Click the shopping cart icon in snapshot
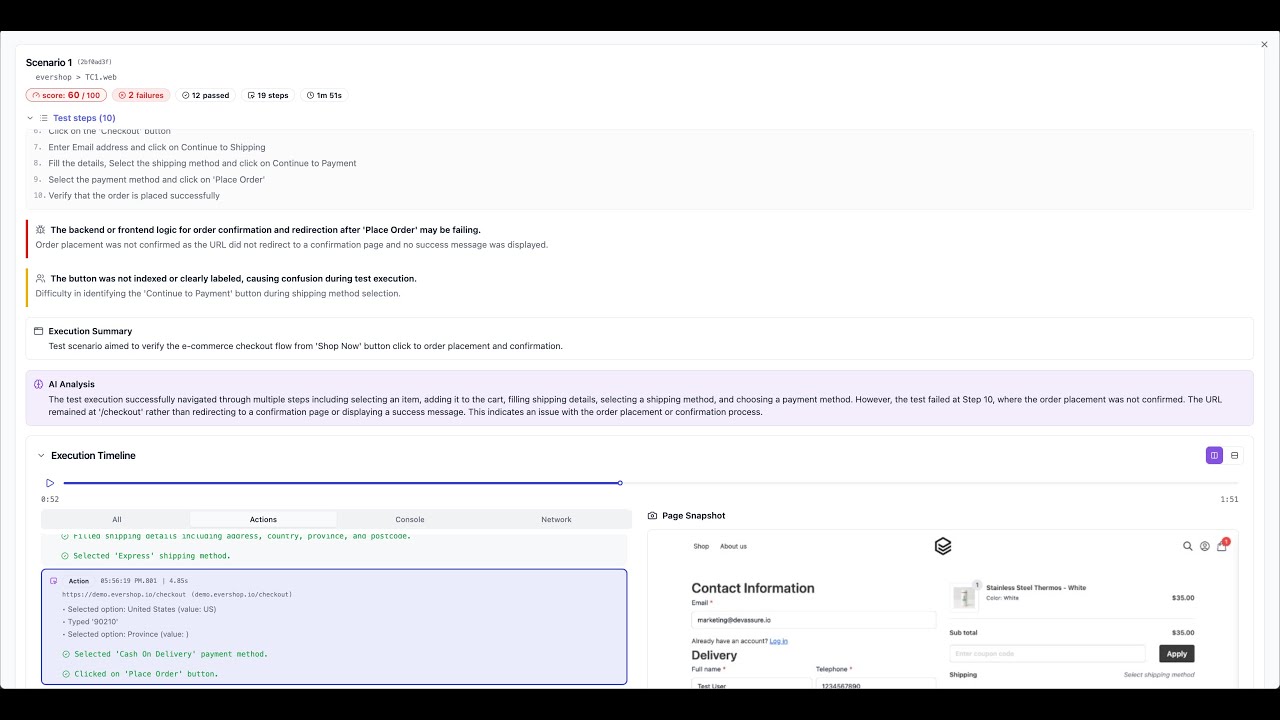The width and height of the screenshot is (1280, 720). pos(1222,545)
